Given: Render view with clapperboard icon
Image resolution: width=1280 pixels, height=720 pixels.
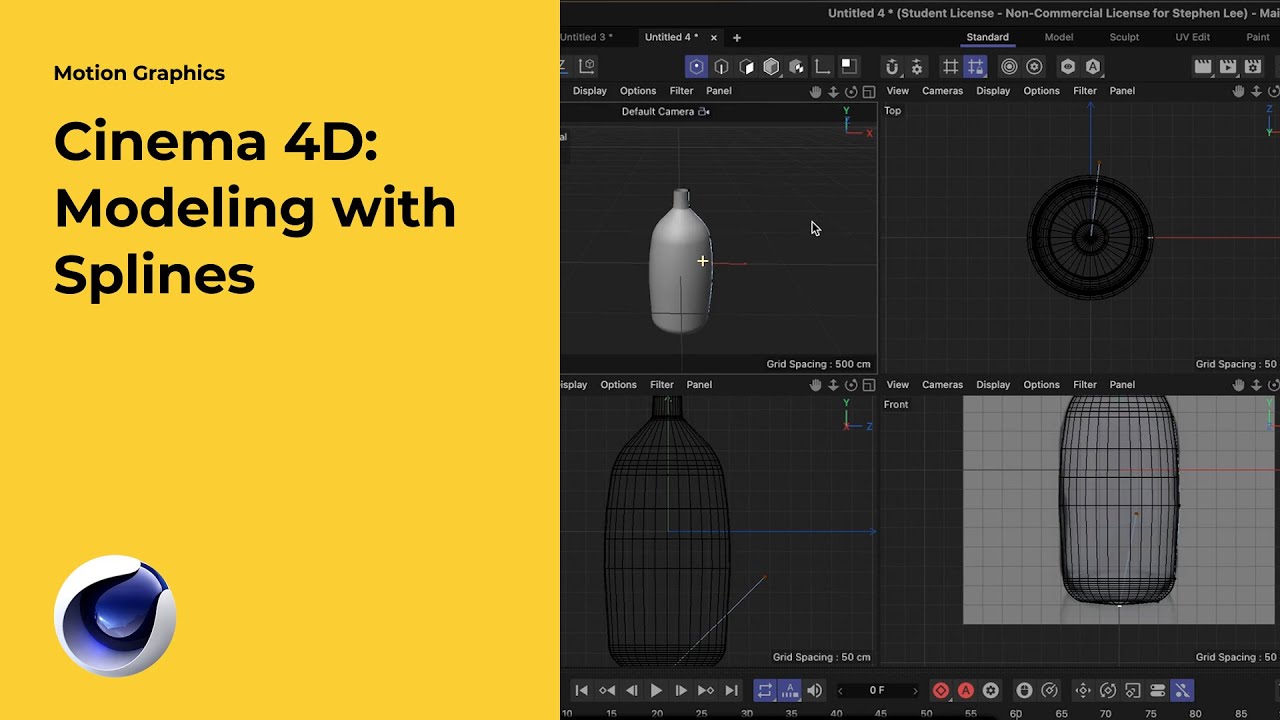Looking at the screenshot, I should [x=1203, y=67].
